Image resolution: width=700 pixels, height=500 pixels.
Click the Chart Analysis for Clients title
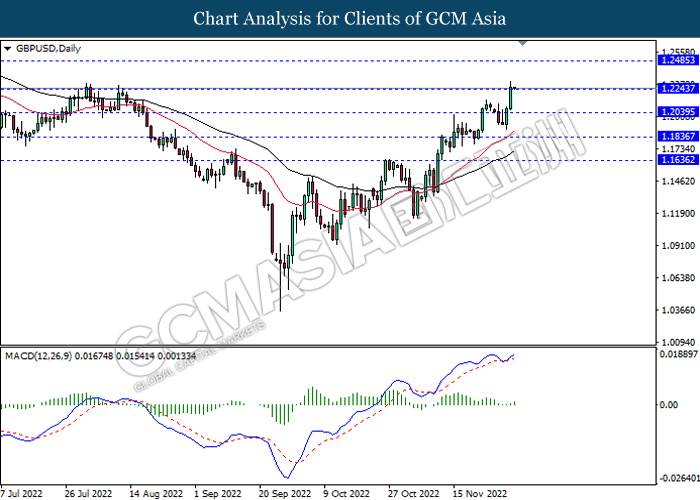click(x=350, y=19)
